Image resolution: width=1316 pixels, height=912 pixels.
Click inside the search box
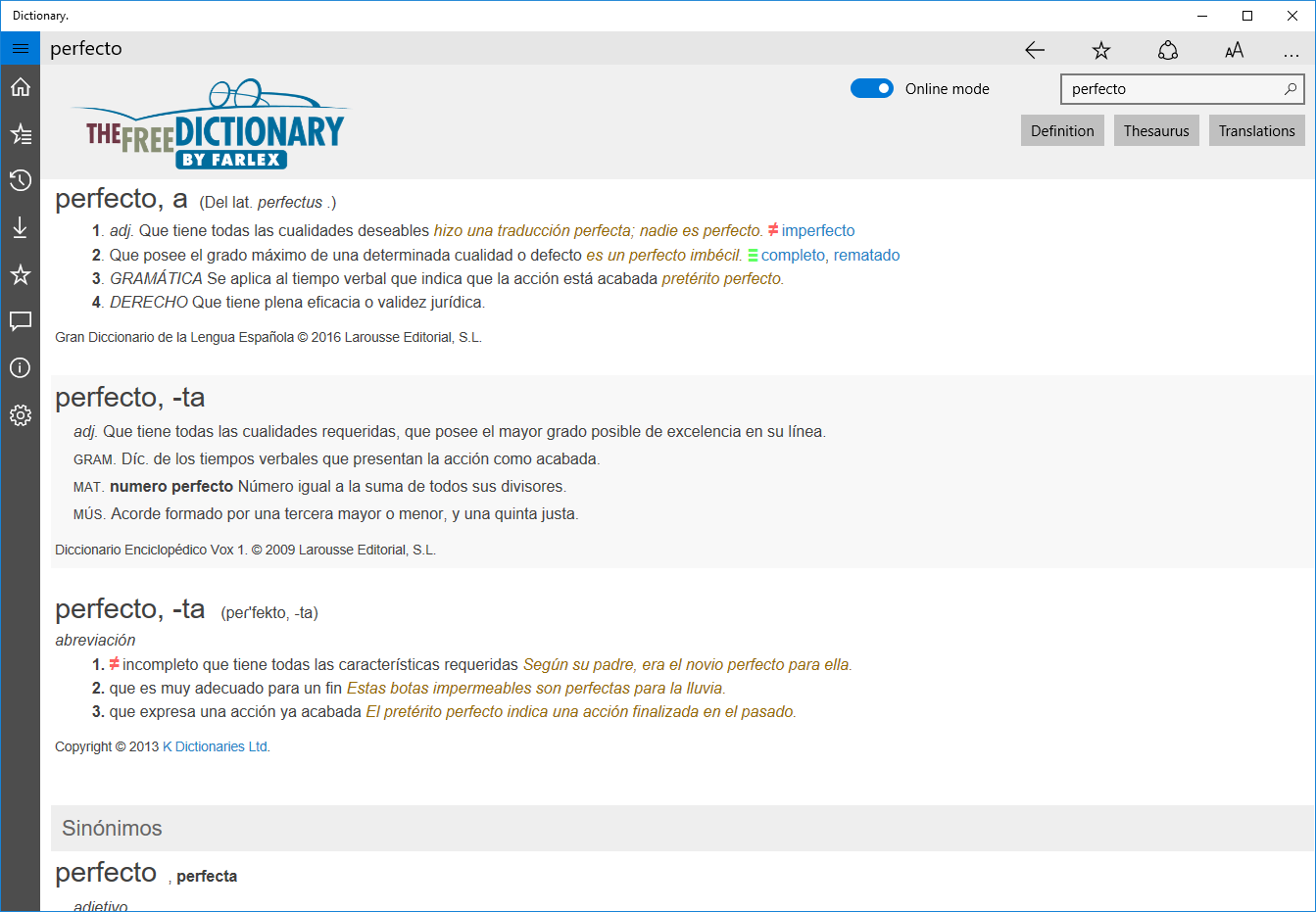coord(1166,88)
